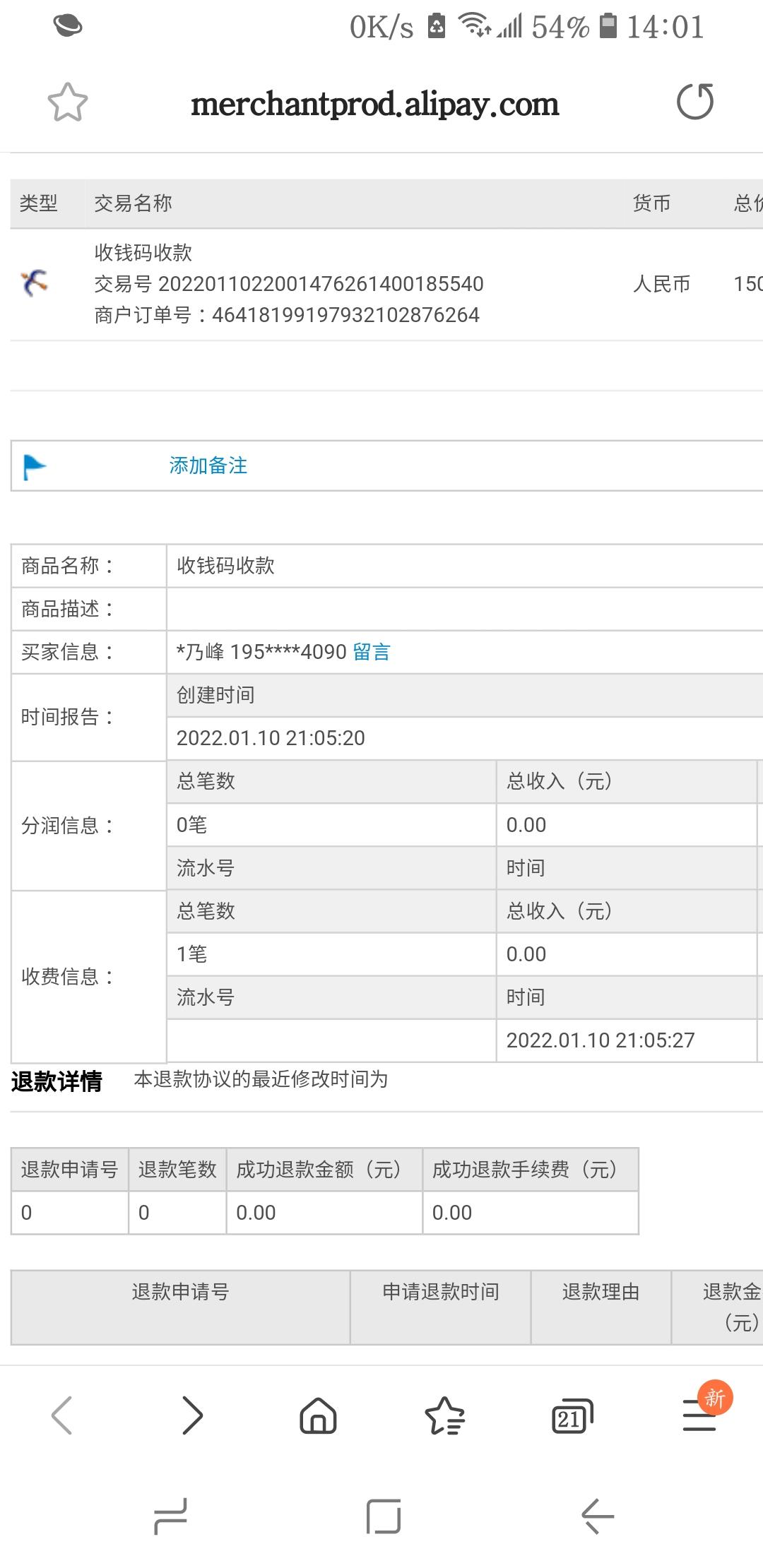The image size is (763, 1568).
Task: Click the 退款笔数 column header
Action: pyautogui.click(x=177, y=1170)
